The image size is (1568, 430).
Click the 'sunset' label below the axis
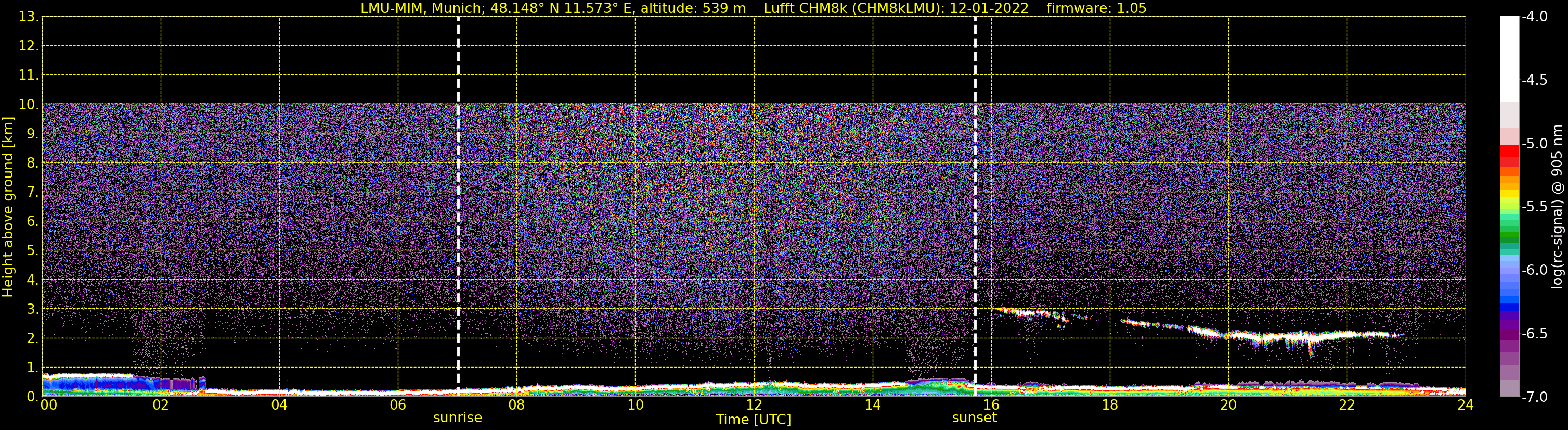pyautogui.click(x=975, y=418)
